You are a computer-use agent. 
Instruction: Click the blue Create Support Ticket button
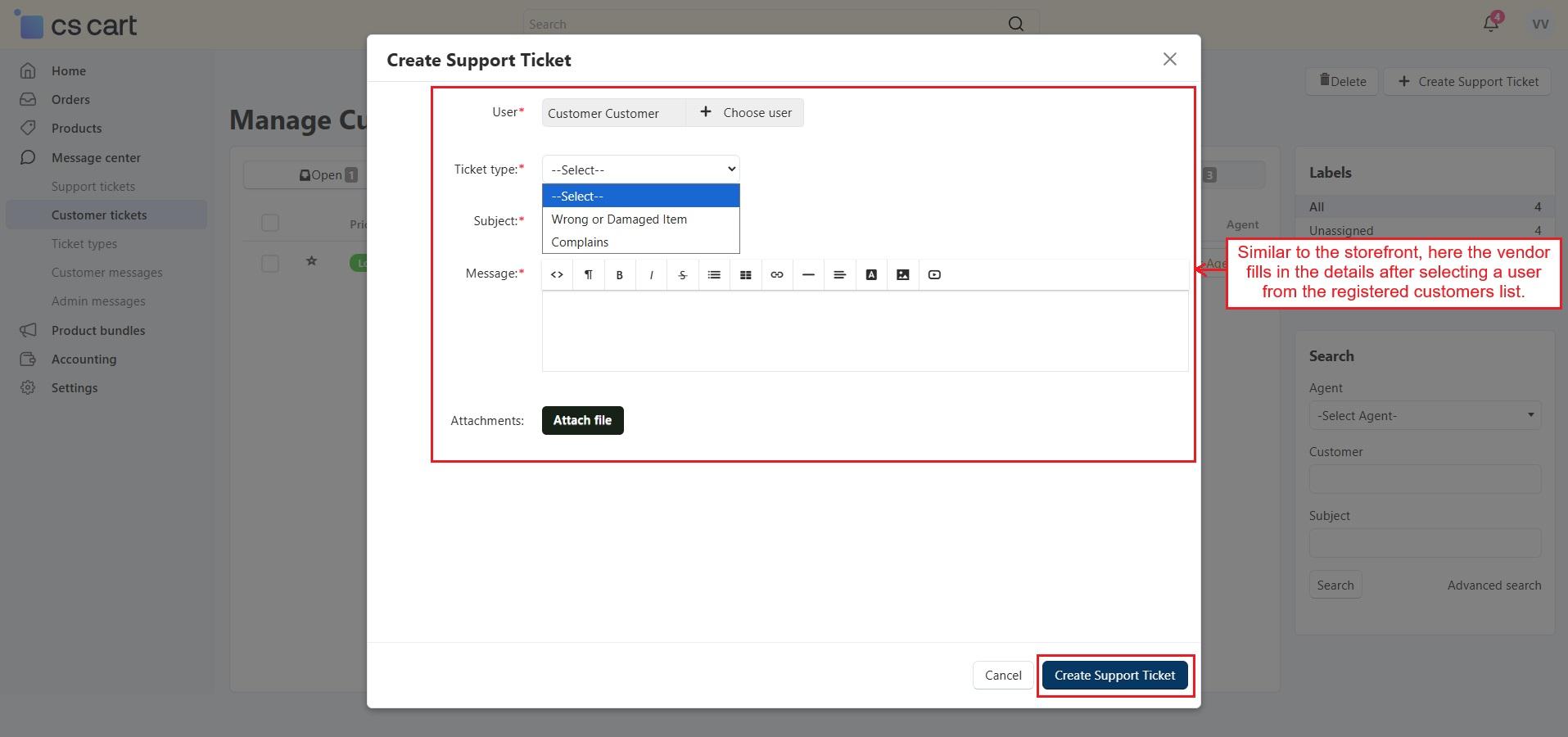point(1114,676)
